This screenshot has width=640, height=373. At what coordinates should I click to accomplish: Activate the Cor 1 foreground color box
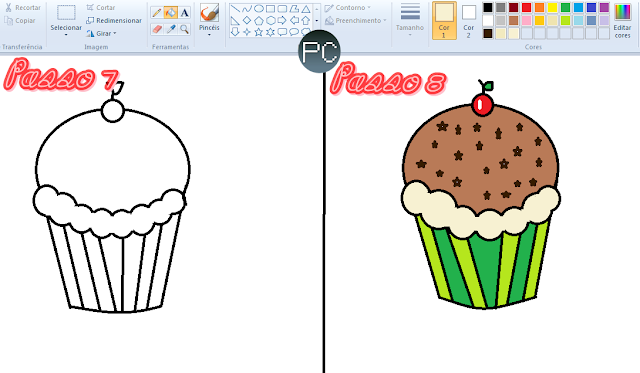click(x=444, y=20)
